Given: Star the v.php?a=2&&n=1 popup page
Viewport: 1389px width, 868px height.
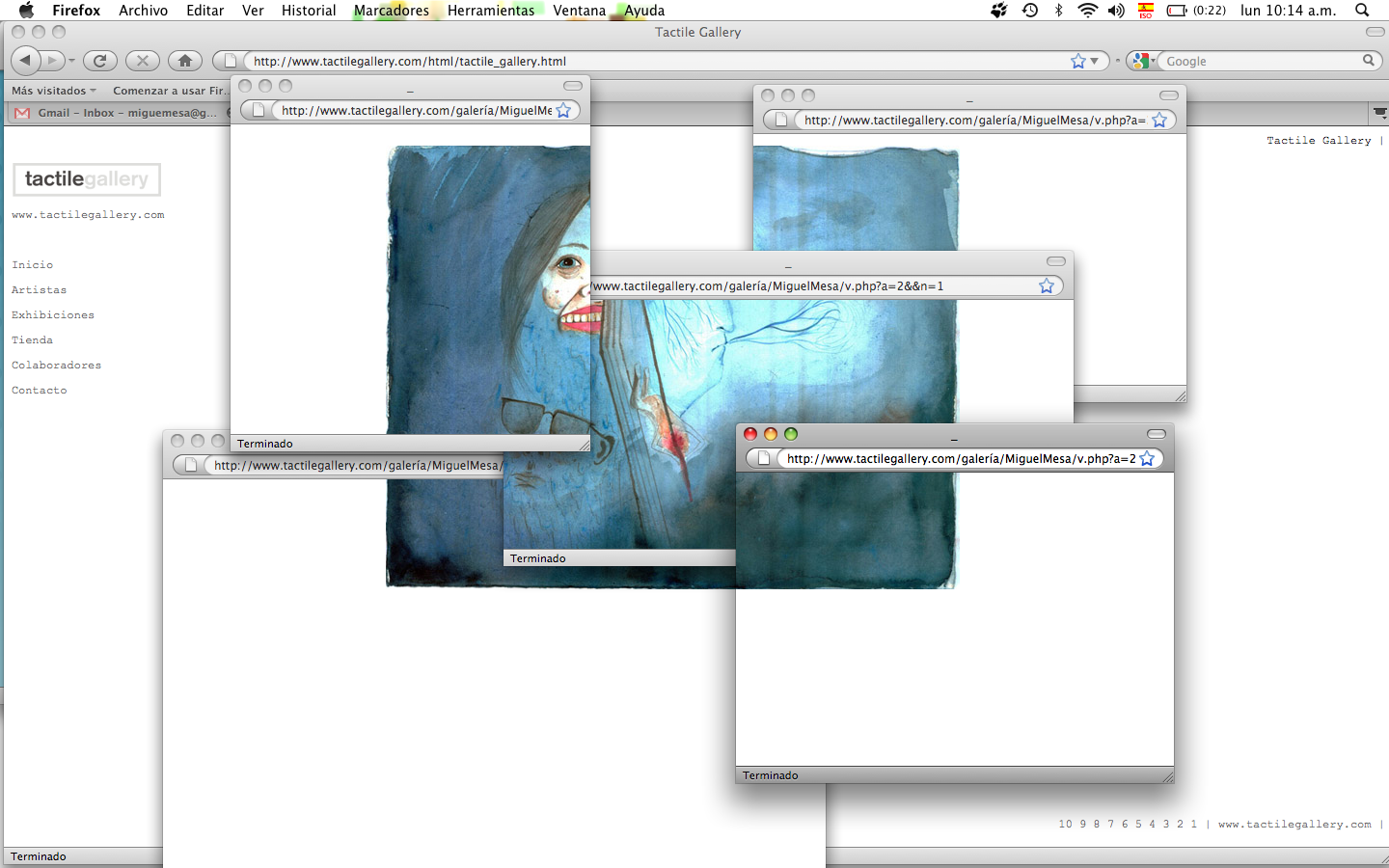Looking at the screenshot, I should point(1047,286).
